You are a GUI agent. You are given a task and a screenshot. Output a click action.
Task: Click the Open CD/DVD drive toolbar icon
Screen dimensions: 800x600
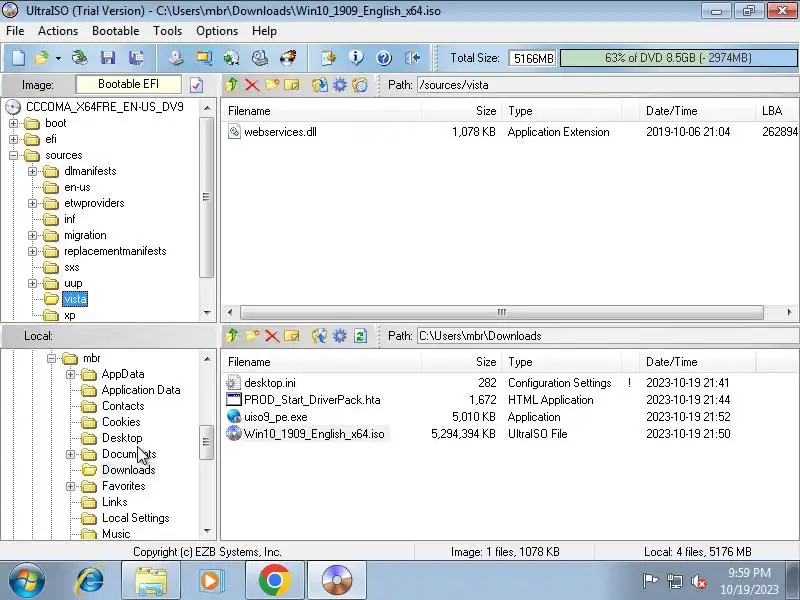pos(79,58)
